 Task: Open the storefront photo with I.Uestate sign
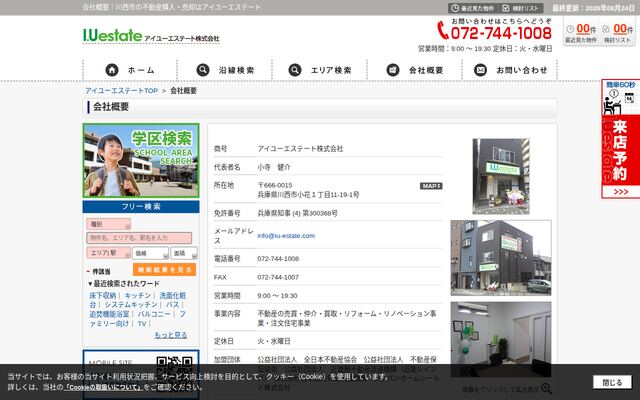click(x=501, y=176)
